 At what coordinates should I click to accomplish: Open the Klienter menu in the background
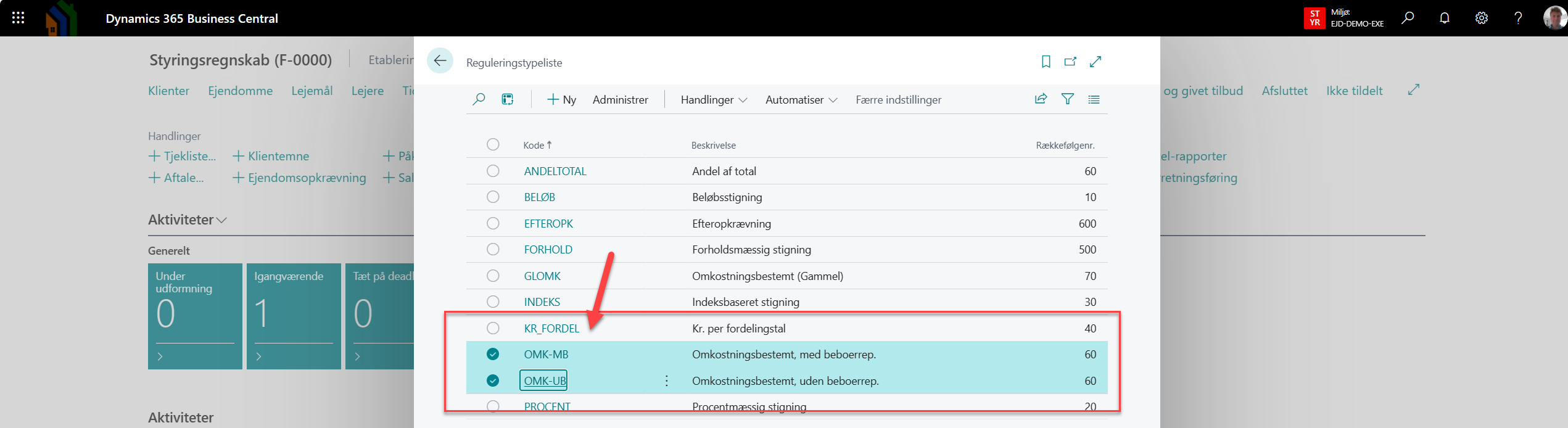[x=168, y=91]
